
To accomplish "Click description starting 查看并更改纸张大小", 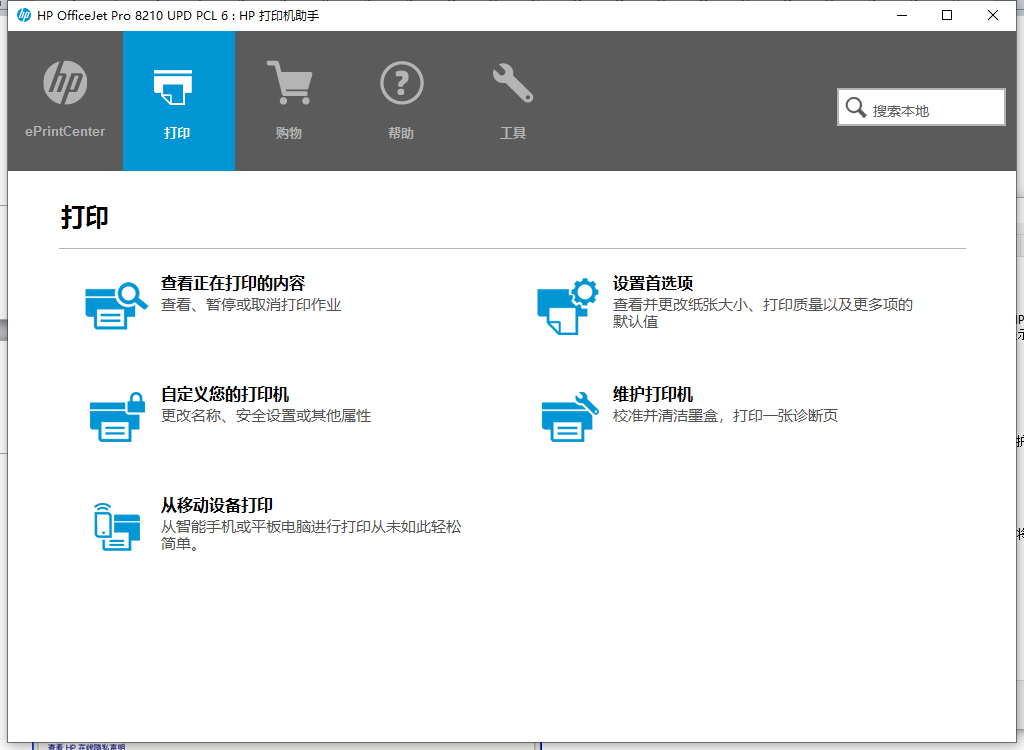I will [763, 313].
